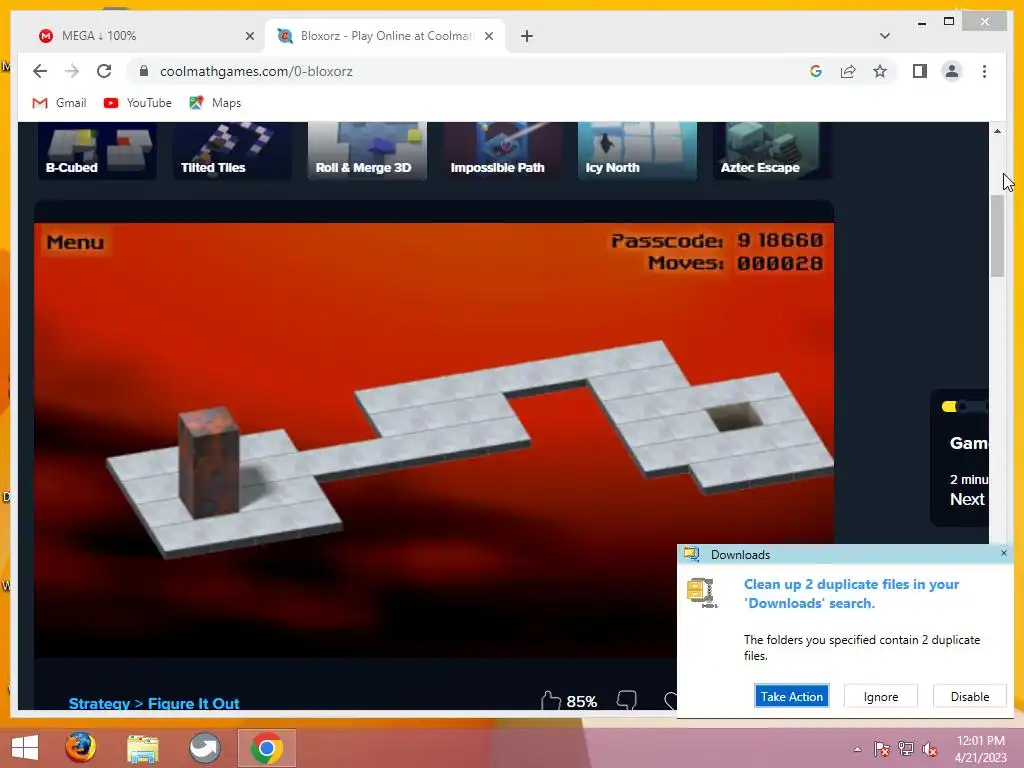Switch to MEGA 100% tab
Screen dimensions: 1024x768
tap(146, 36)
